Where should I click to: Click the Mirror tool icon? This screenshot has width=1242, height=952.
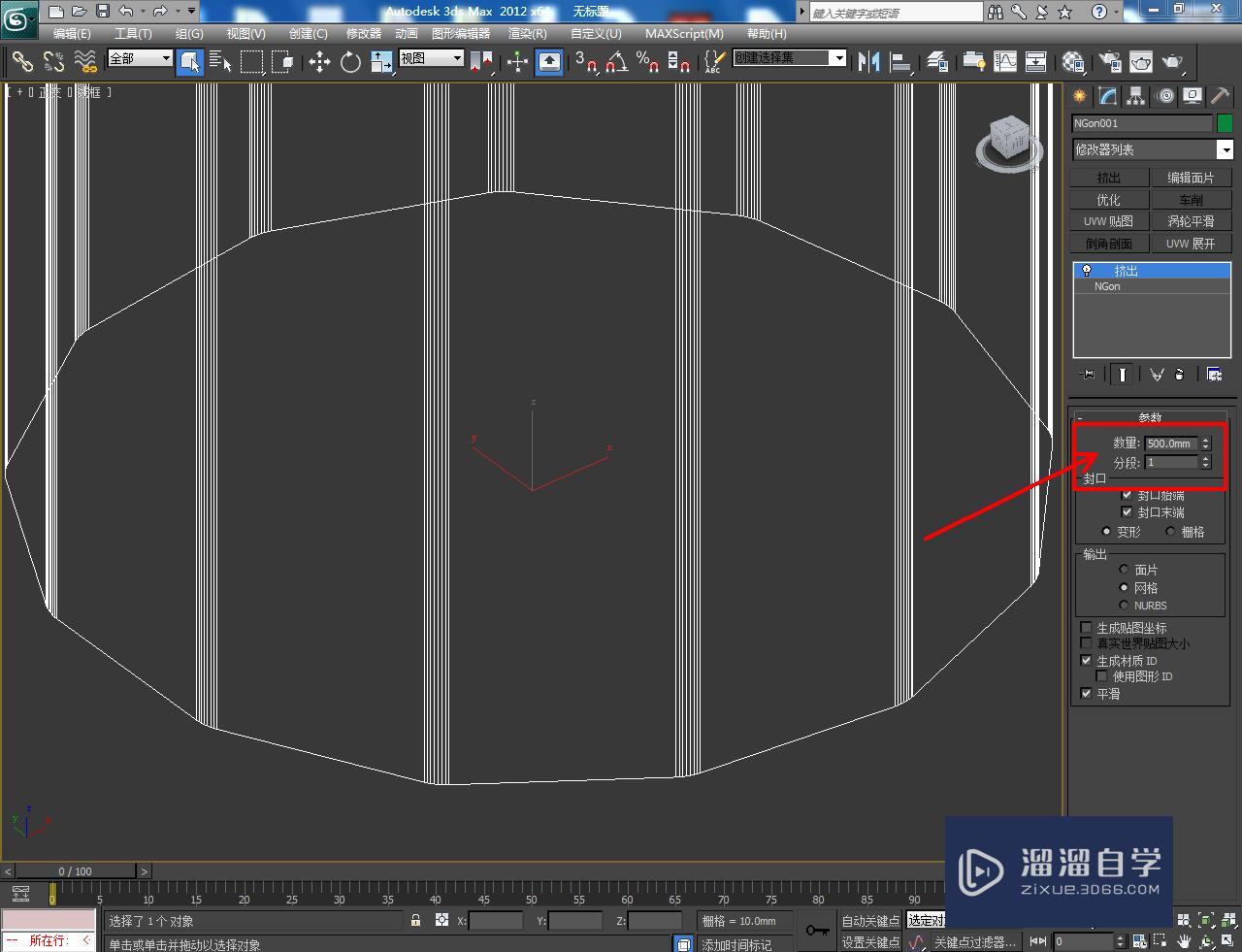868,62
